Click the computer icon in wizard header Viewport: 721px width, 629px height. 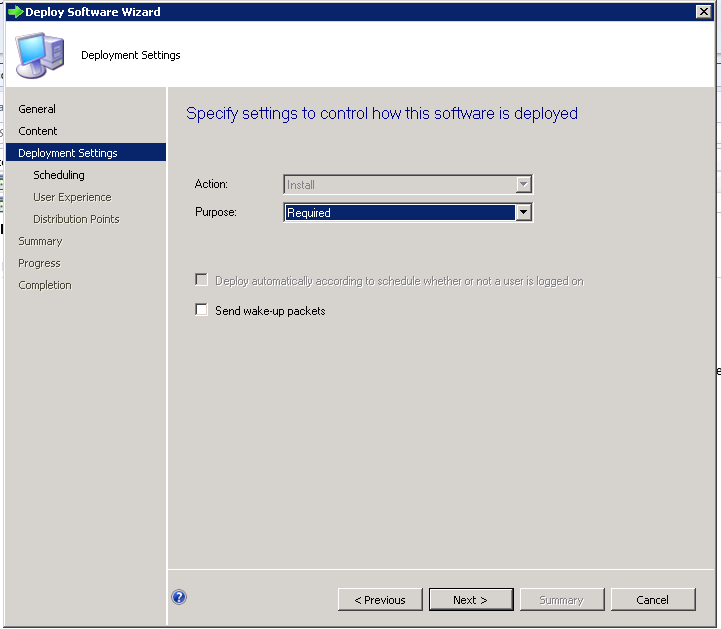click(x=40, y=55)
